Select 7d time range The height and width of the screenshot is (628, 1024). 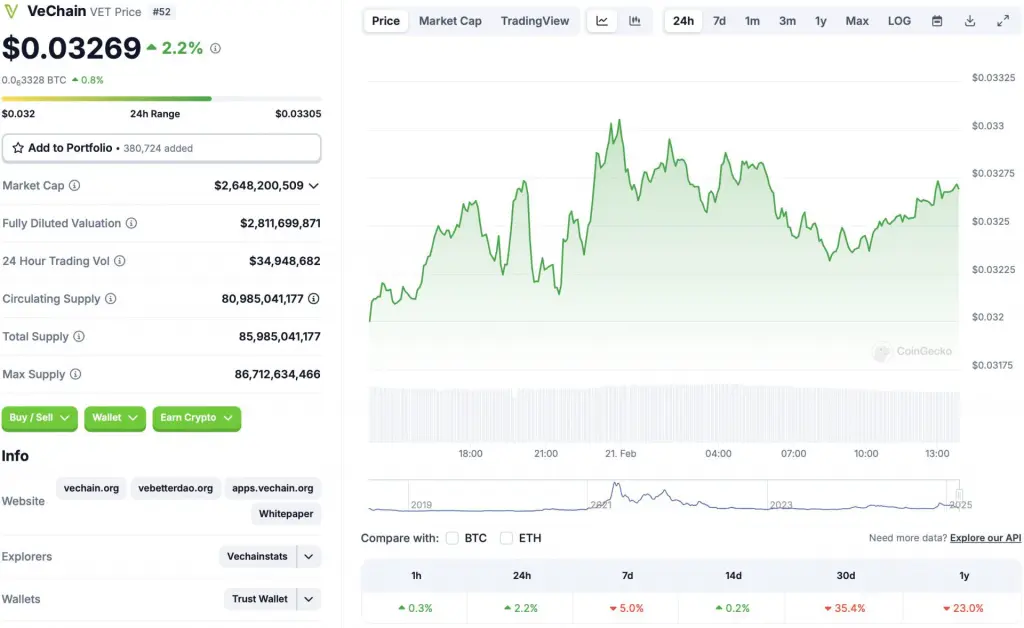click(x=719, y=21)
